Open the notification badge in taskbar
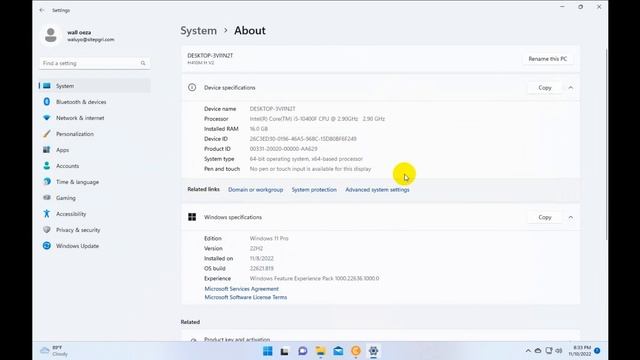 [x=597, y=351]
